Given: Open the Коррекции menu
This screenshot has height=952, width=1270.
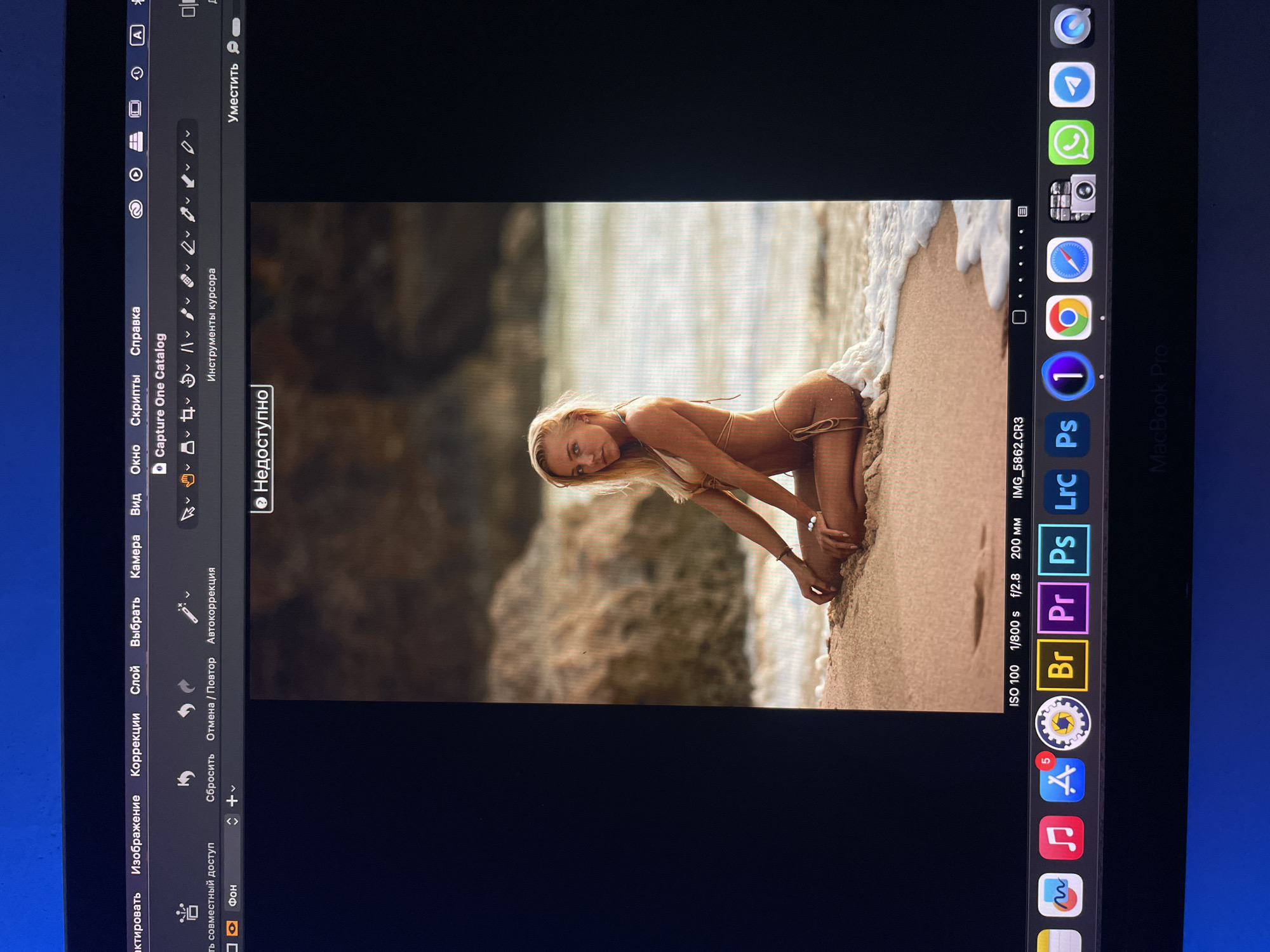Looking at the screenshot, I should click(136, 744).
